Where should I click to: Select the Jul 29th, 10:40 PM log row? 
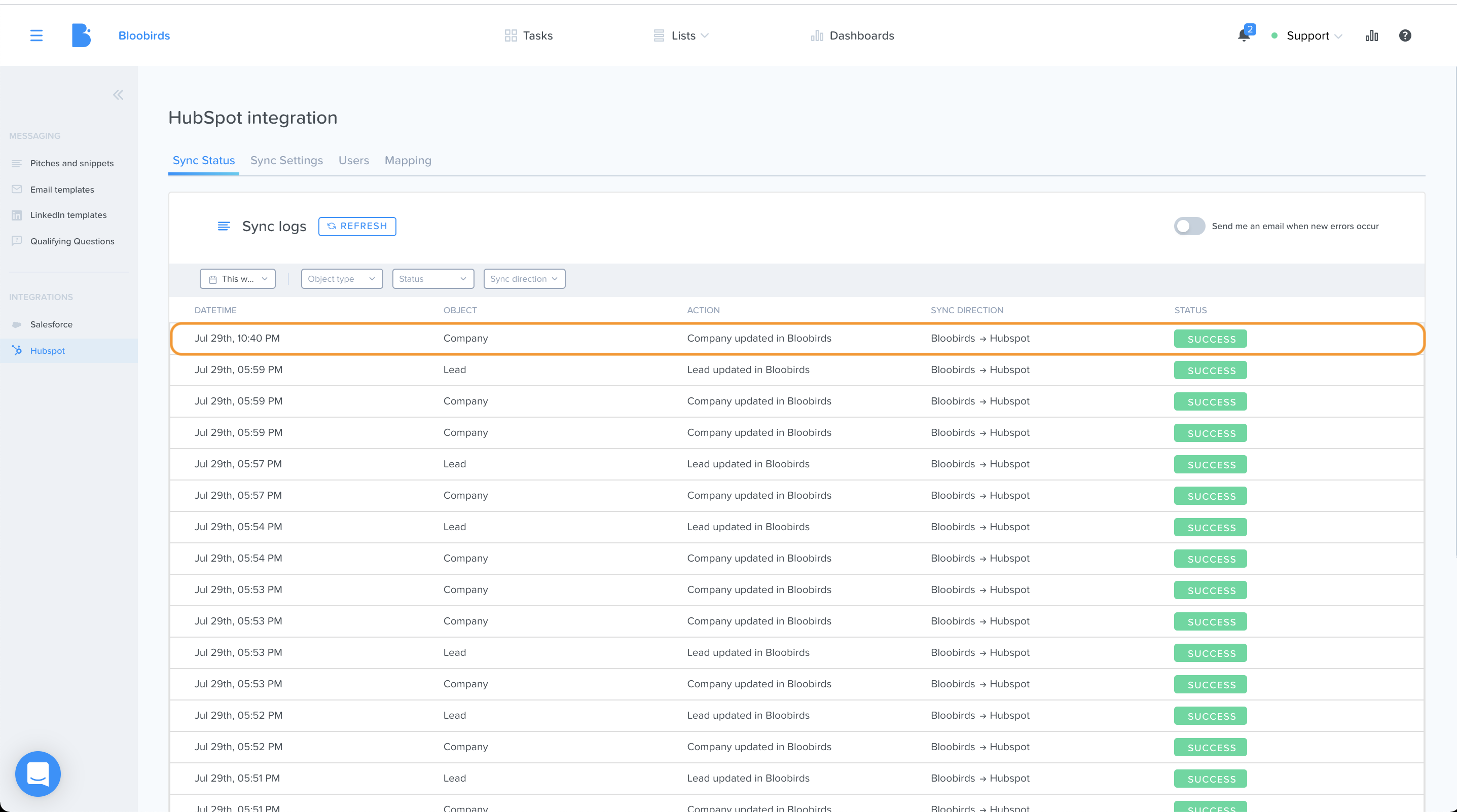[x=797, y=339]
